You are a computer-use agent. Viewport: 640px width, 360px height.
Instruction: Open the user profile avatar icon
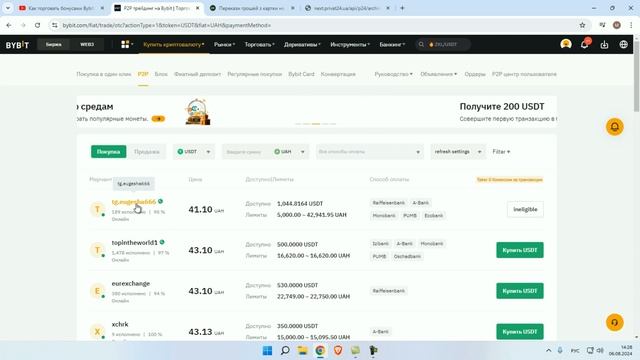(566, 44)
